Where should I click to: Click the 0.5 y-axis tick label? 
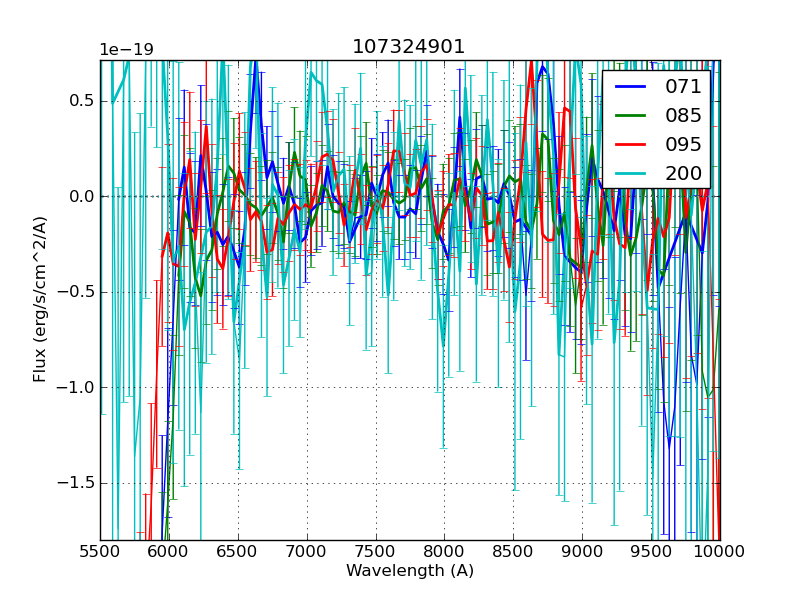pyautogui.click(x=80, y=101)
